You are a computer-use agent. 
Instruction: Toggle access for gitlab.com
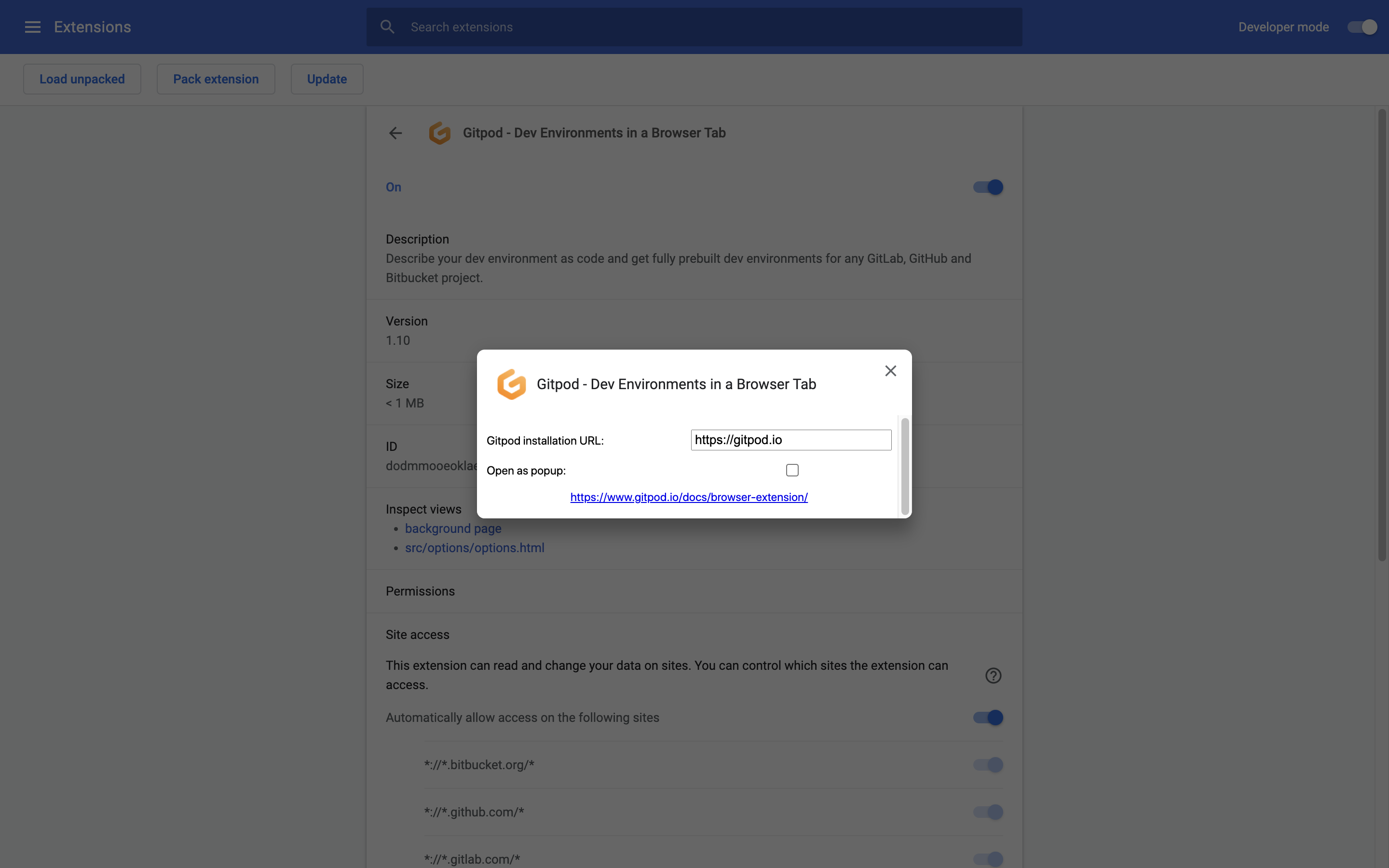pyautogui.click(x=988, y=859)
